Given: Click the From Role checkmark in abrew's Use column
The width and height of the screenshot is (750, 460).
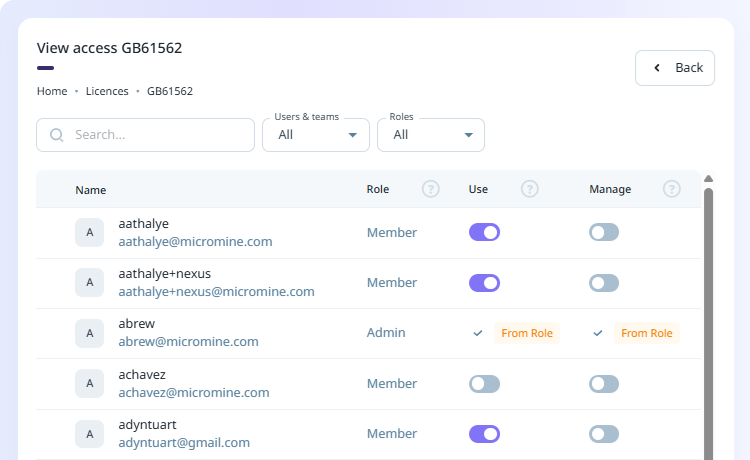Looking at the screenshot, I should pyautogui.click(x=478, y=333).
